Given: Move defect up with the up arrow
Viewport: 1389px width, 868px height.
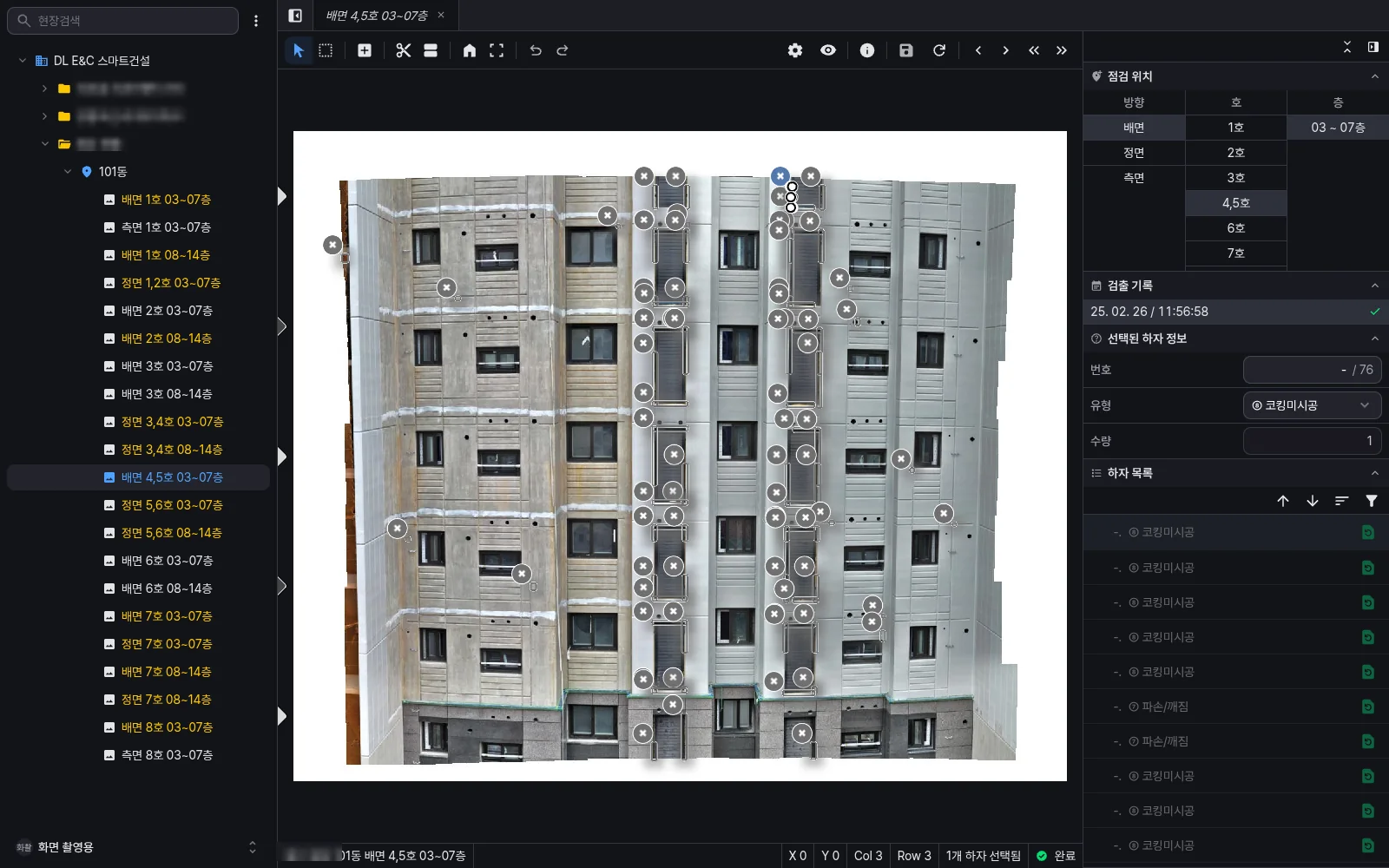Looking at the screenshot, I should click(x=1283, y=501).
